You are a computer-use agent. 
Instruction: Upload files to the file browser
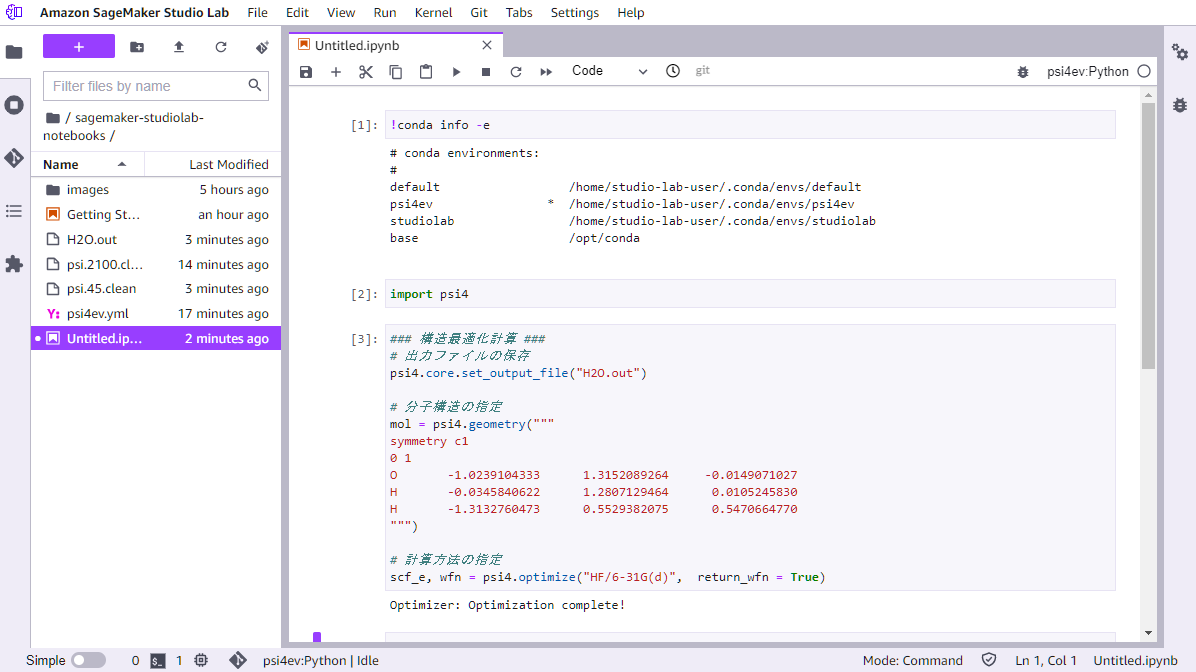point(178,47)
